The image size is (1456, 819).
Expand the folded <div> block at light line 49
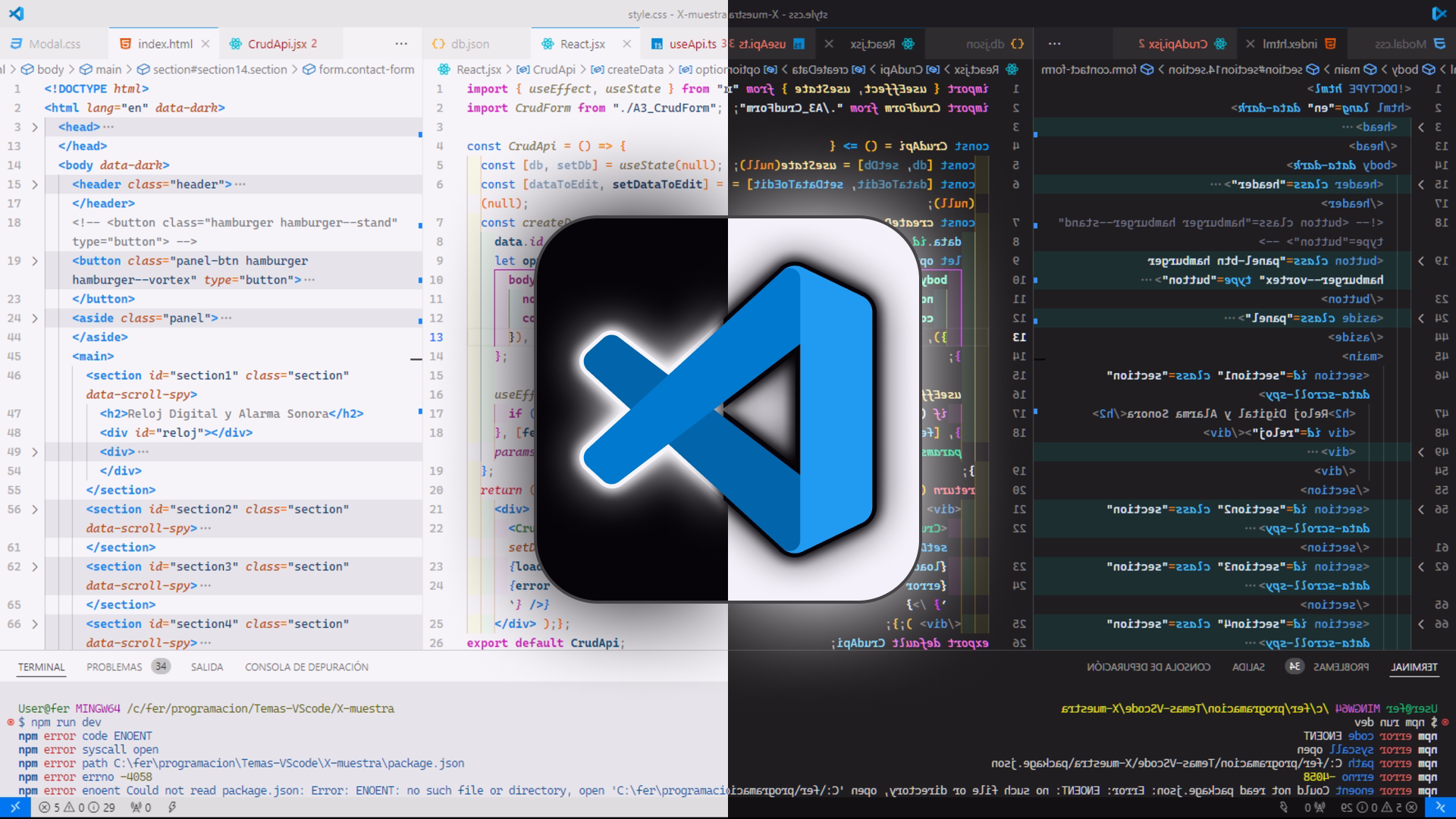35,452
